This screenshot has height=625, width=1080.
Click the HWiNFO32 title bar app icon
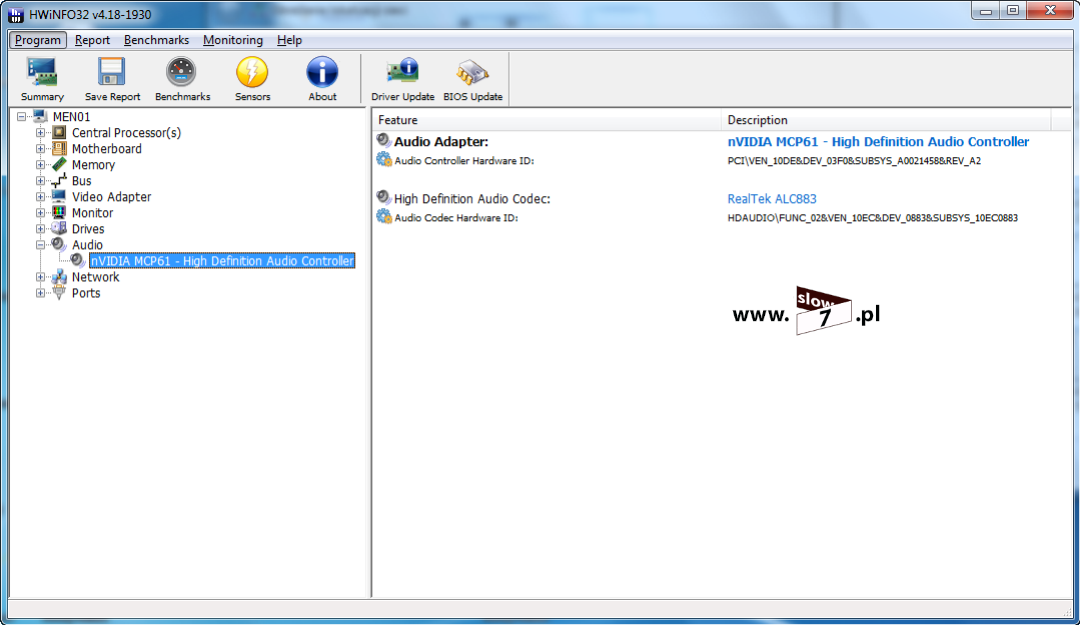[16, 14]
